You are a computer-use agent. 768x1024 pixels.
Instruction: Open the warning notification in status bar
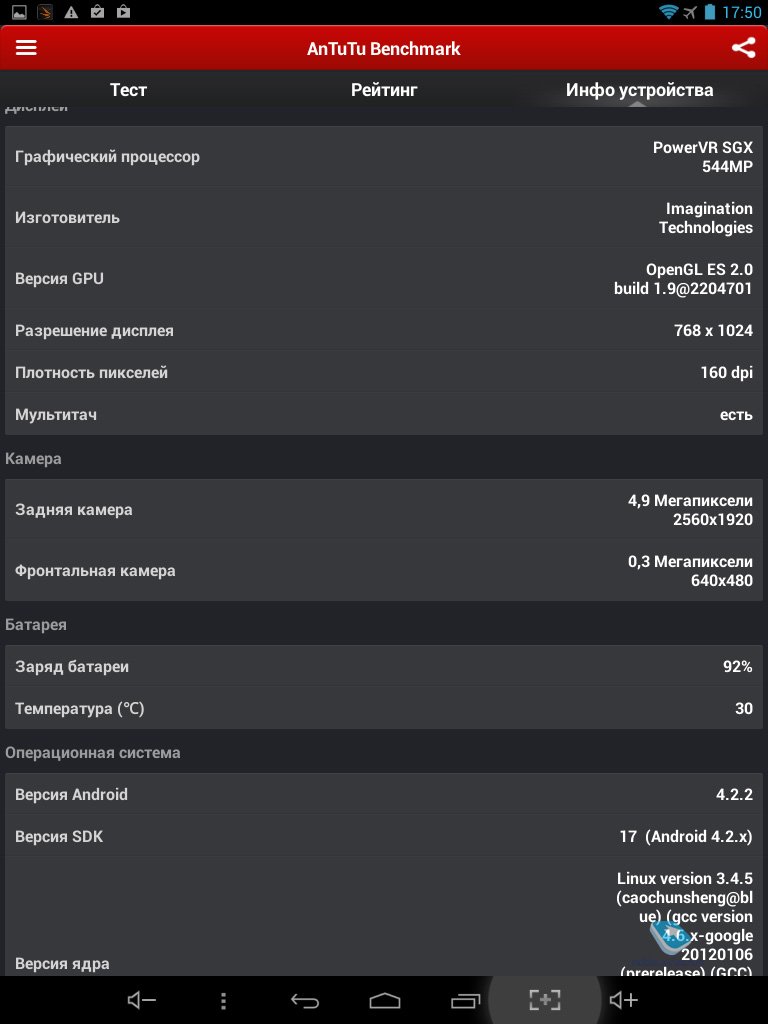(71, 12)
